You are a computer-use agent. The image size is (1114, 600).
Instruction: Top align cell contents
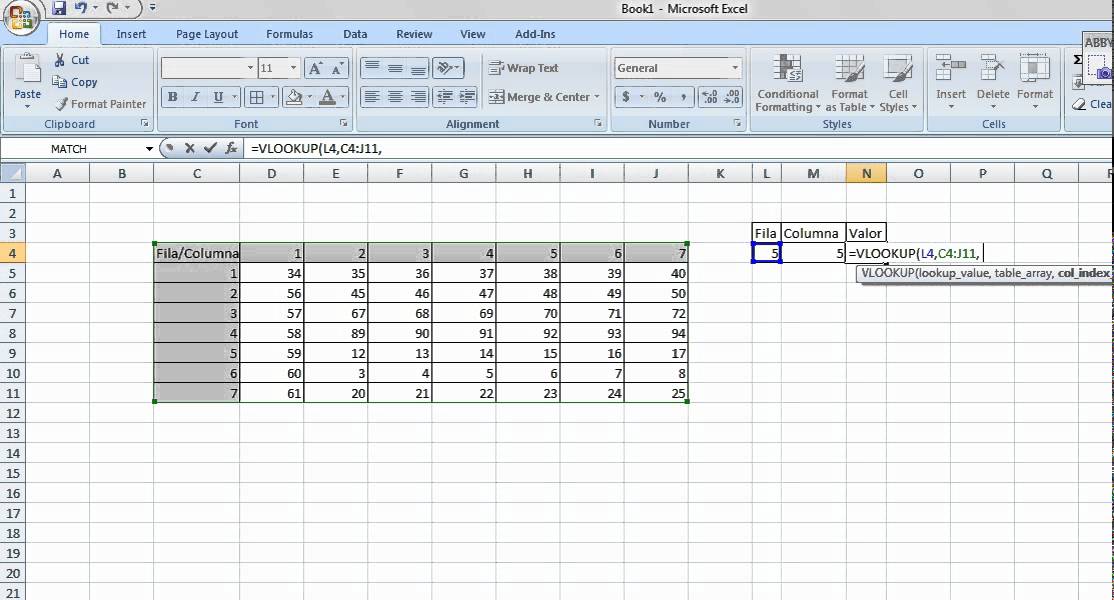point(372,68)
